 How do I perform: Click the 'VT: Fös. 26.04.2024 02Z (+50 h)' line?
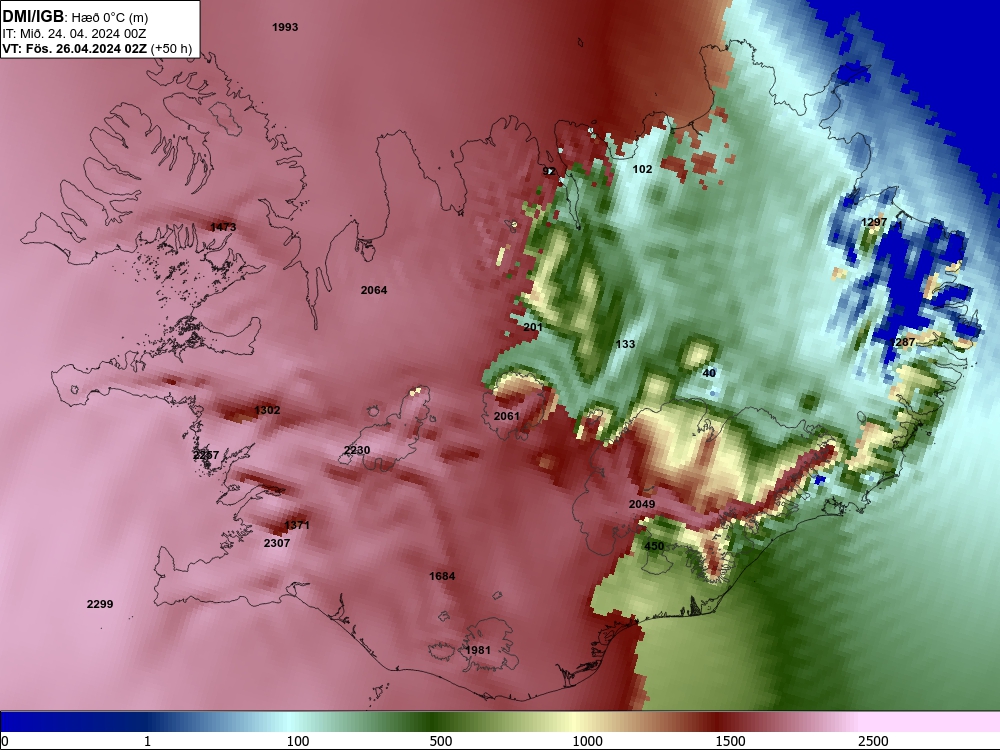pos(97,48)
